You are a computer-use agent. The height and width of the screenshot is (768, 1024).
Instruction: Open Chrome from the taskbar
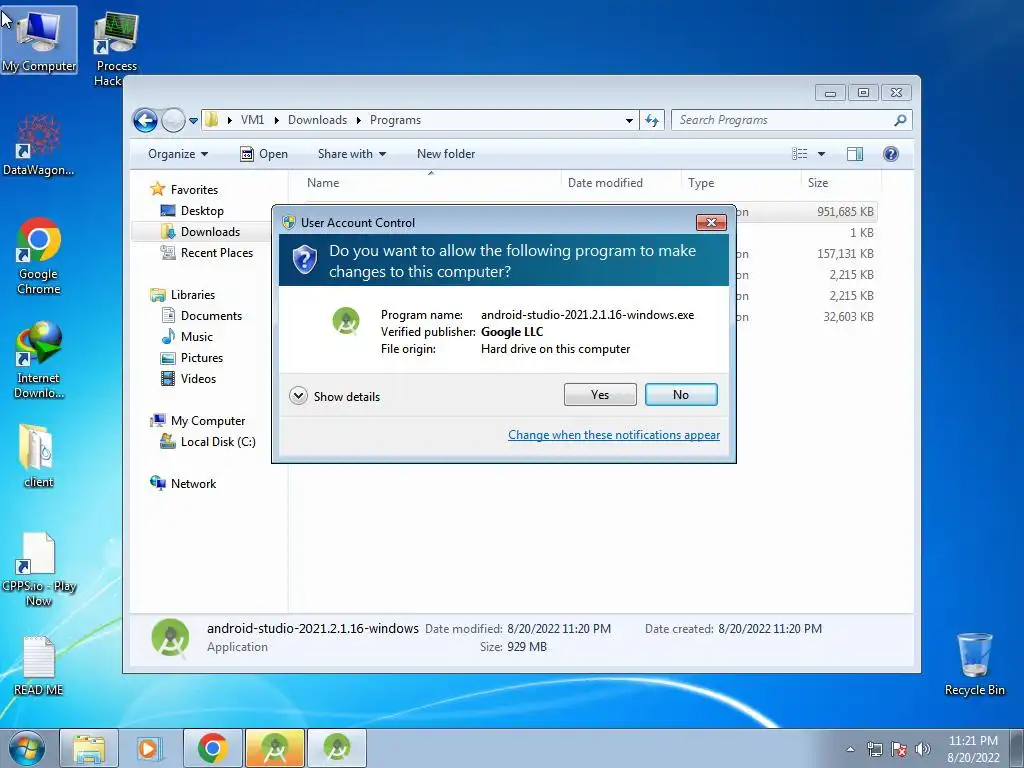pyautogui.click(x=212, y=748)
